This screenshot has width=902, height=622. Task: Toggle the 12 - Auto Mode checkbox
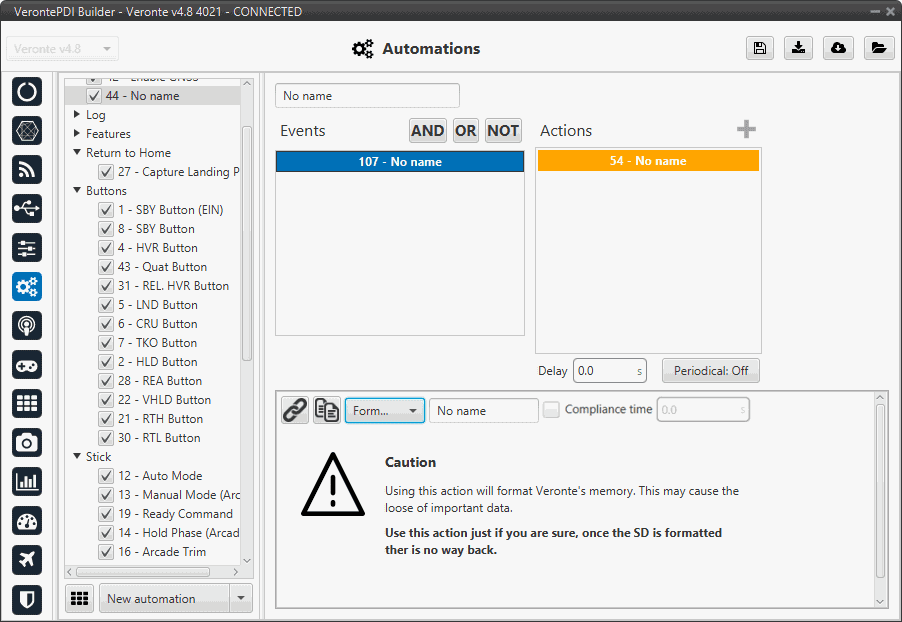click(105, 476)
